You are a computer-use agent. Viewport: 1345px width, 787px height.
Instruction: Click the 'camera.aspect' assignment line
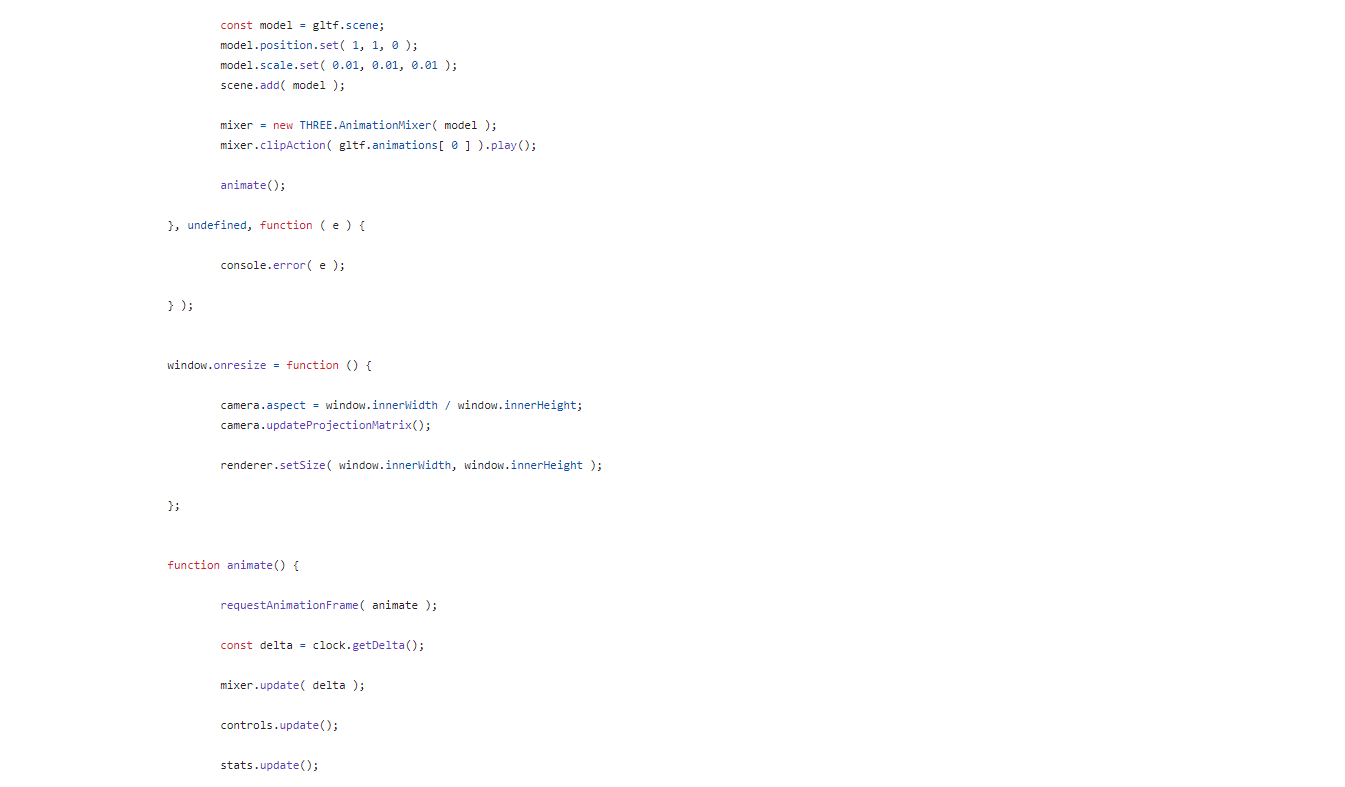click(401, 405)
